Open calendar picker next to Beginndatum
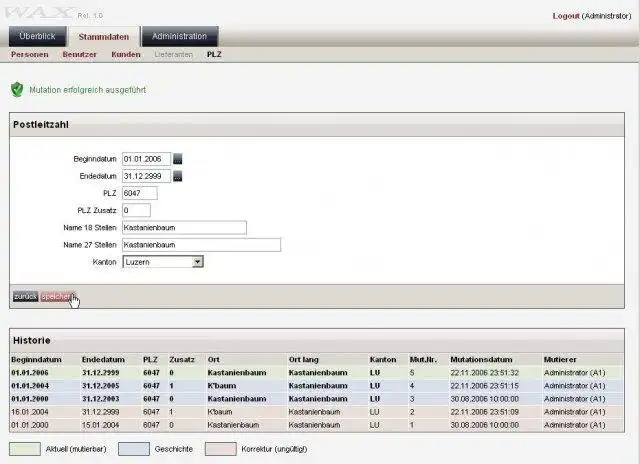The image size is (640, 464). (178, 159)
